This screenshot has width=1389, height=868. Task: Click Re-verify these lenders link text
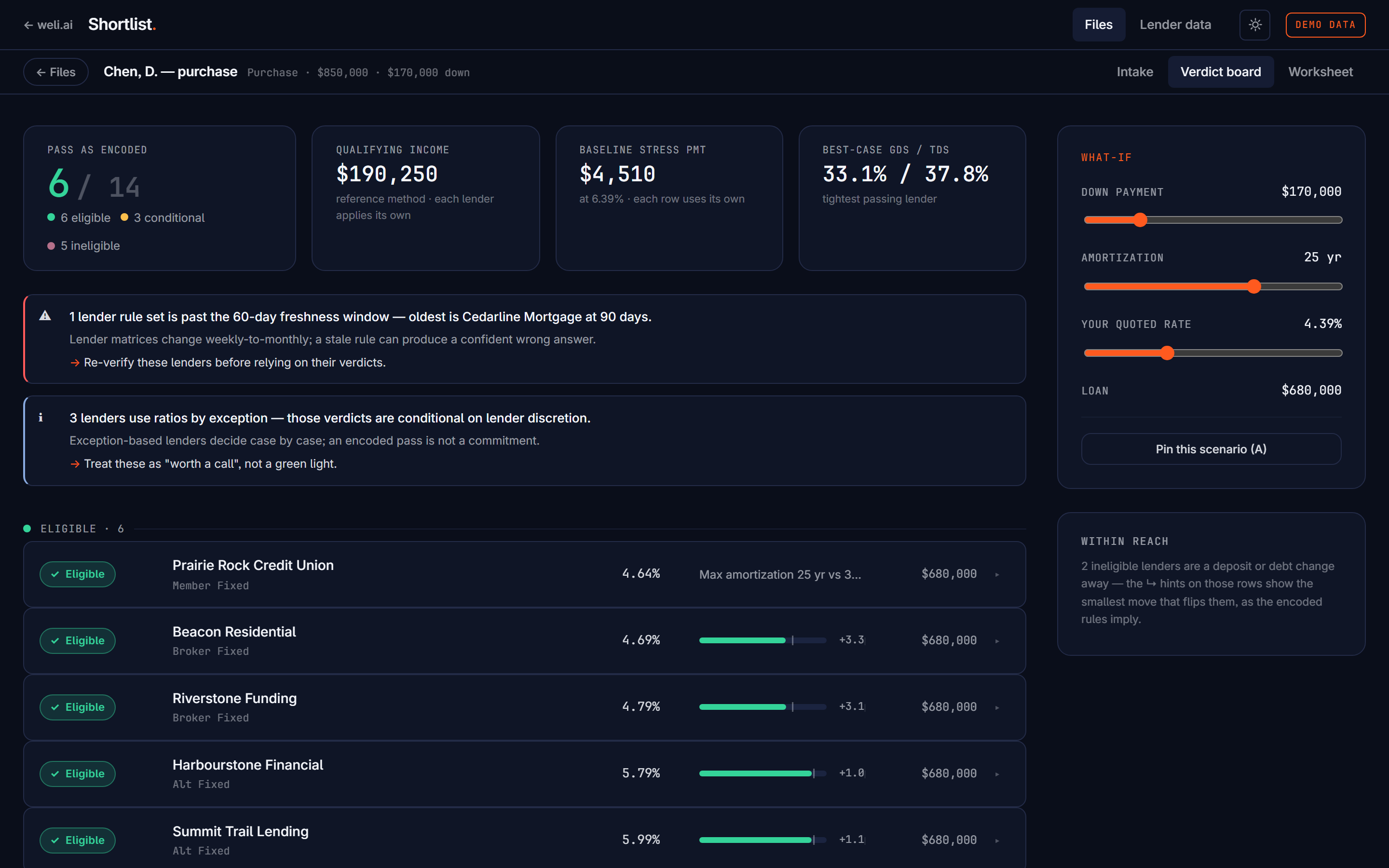(x=228, y=362)
